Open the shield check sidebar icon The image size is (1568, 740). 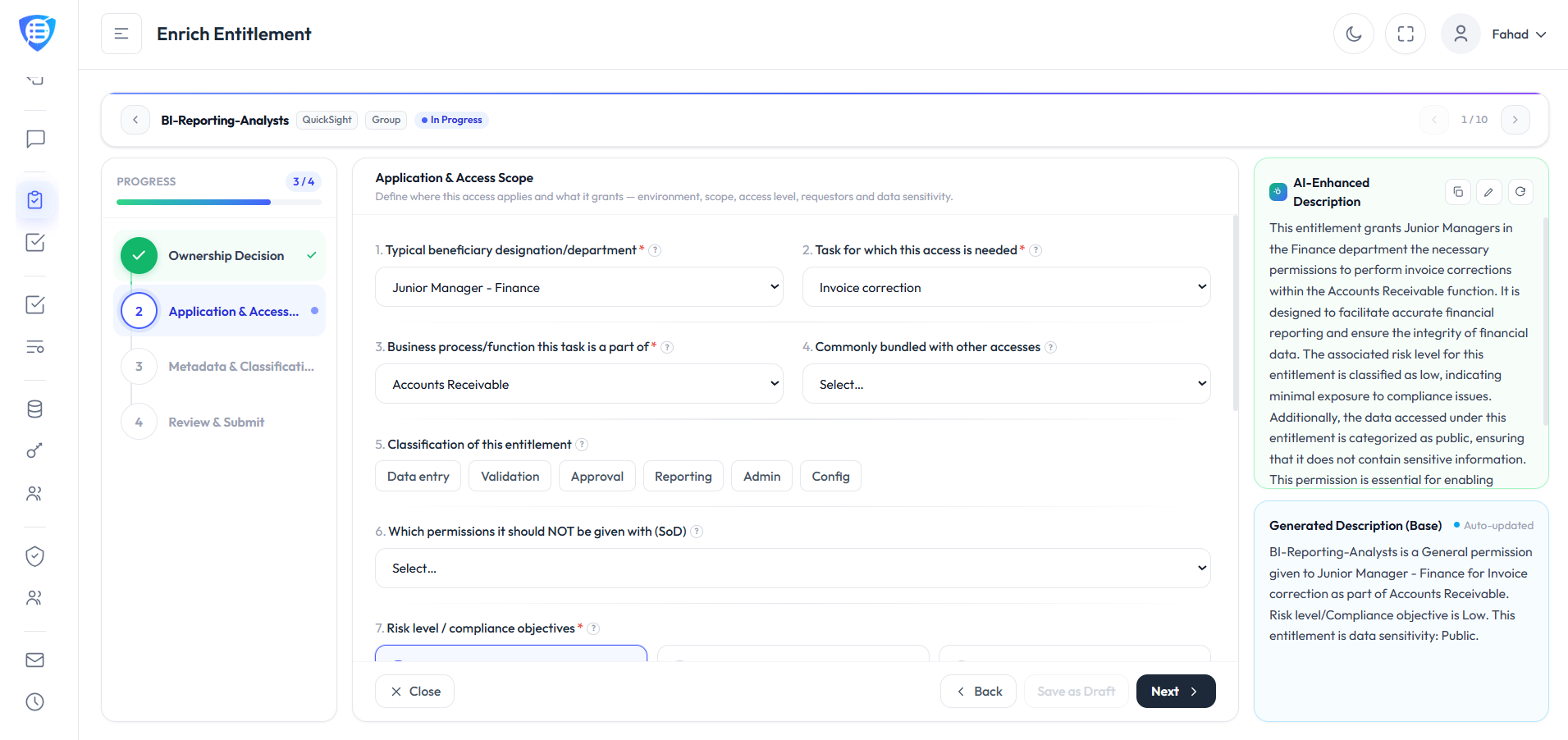(x=35, y=556)
